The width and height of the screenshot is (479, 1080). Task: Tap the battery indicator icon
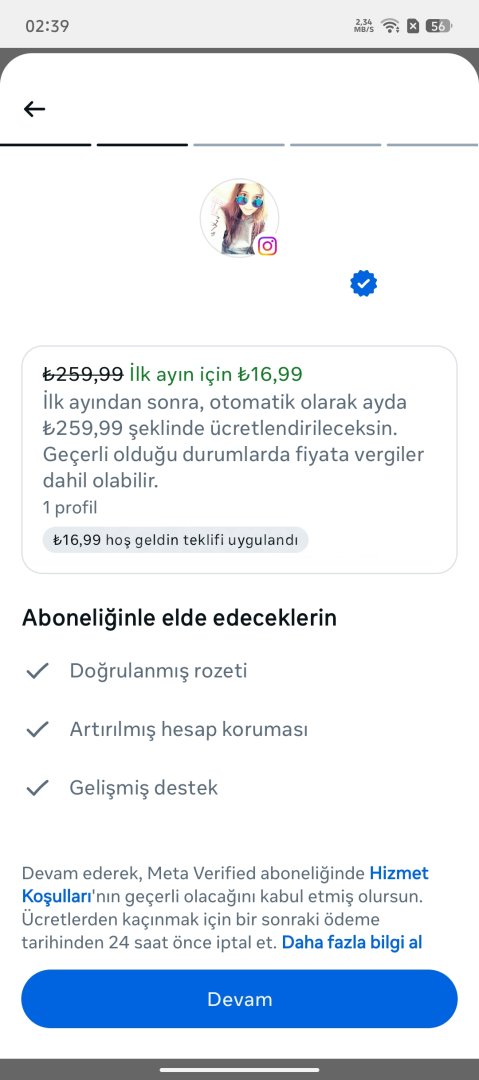coord(438,26)
